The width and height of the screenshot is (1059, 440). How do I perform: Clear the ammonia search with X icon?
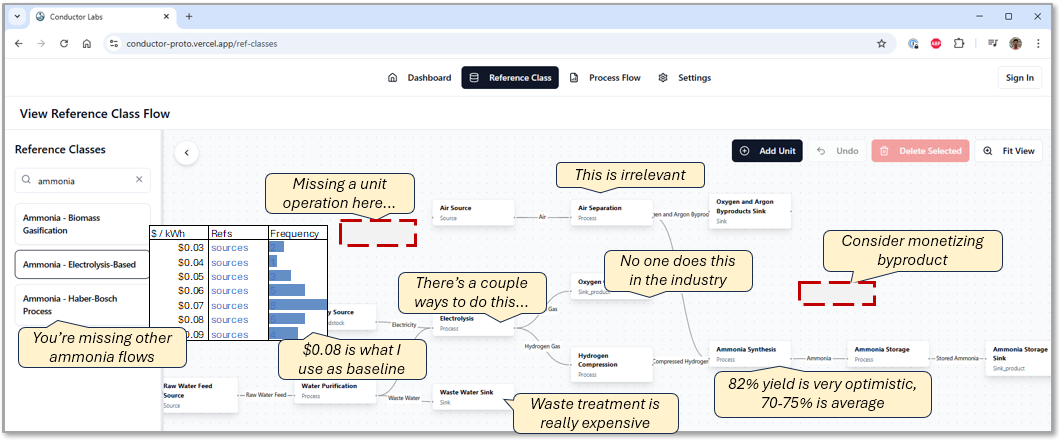pos(140,181)
